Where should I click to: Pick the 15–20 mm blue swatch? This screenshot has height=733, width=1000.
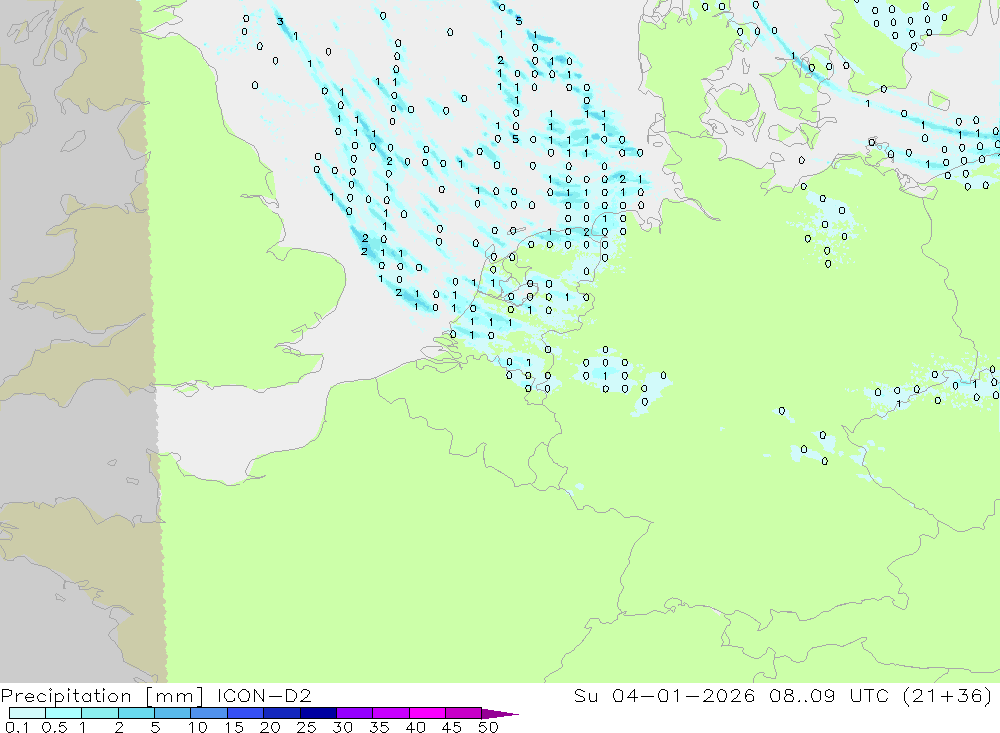246,713
